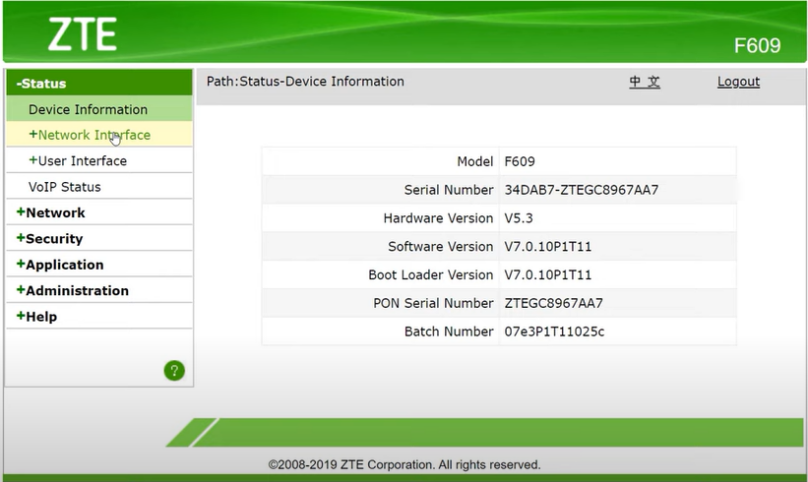The image size is (808, 482).
Task: Click the Path:Status-Device Information breadcrumb
Action: pos(305,81)
